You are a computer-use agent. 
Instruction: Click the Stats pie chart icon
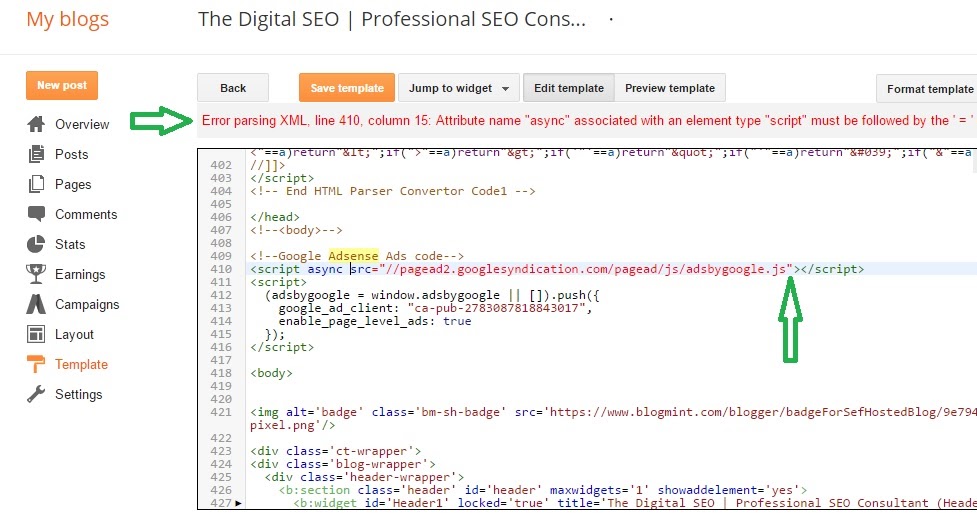pyautogui.click(x=36, y=244)
